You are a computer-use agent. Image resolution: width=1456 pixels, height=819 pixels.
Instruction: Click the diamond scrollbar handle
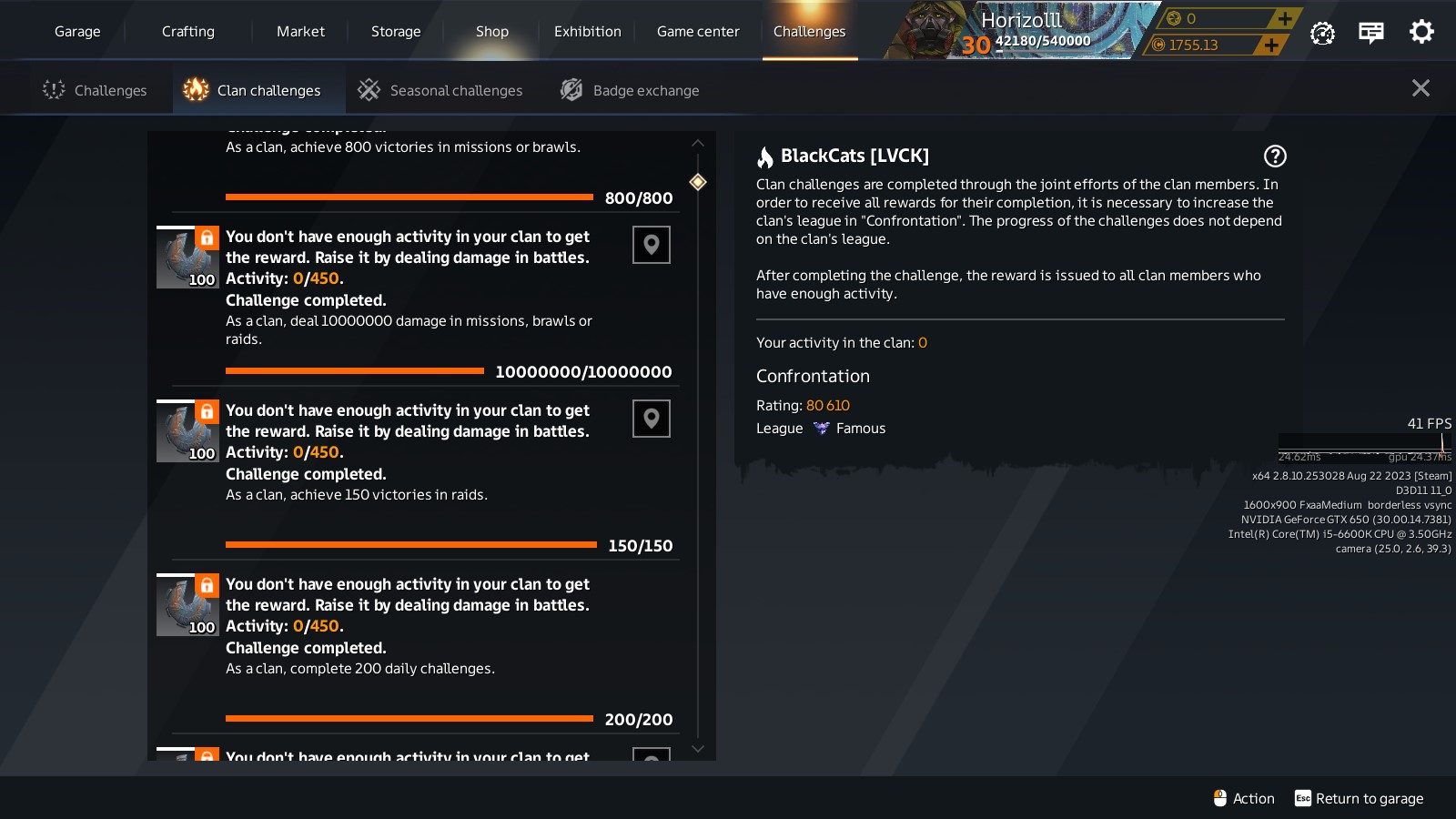pyautogui.click(x=698, y=182)
